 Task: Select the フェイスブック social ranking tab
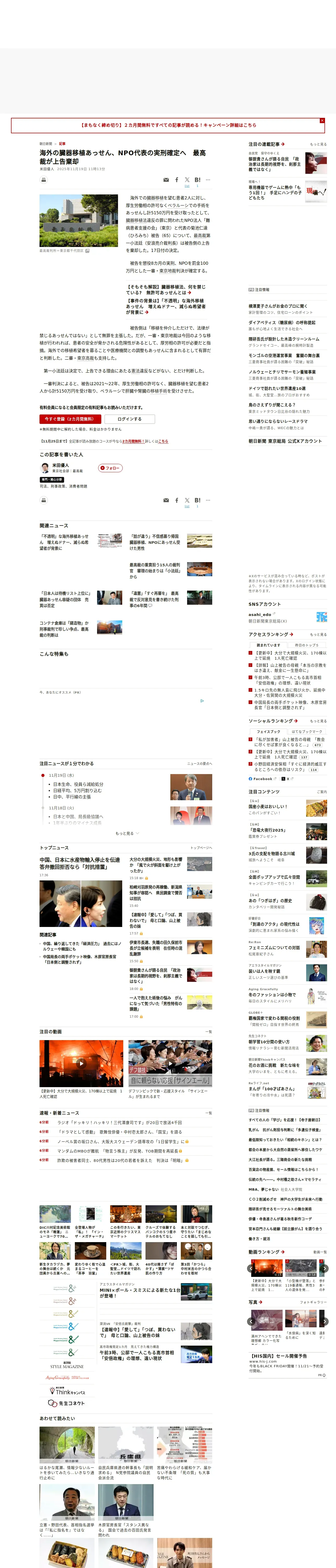coord(268,732)
